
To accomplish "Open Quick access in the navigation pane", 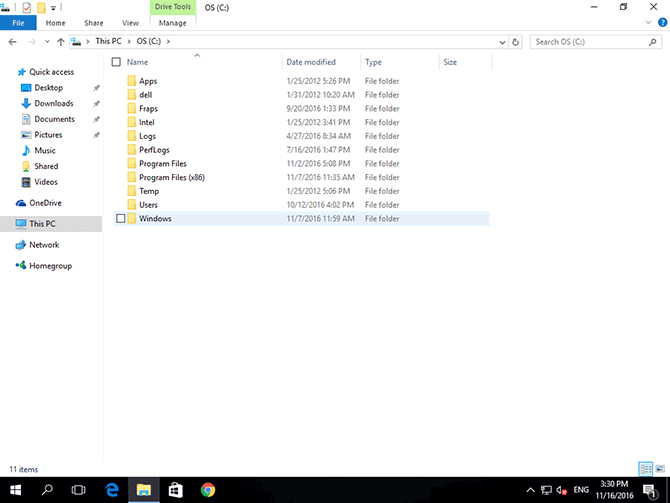I will coord(51,72).
